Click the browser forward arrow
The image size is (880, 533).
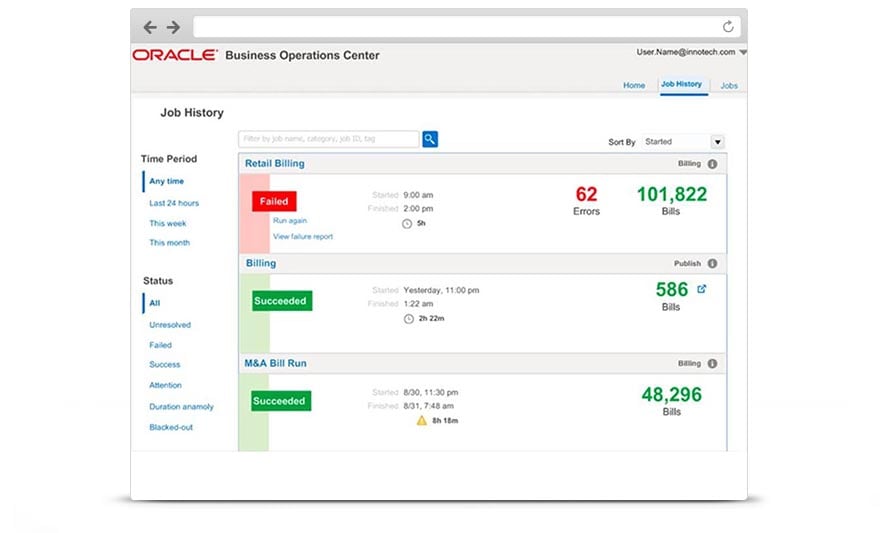point(173,27)
